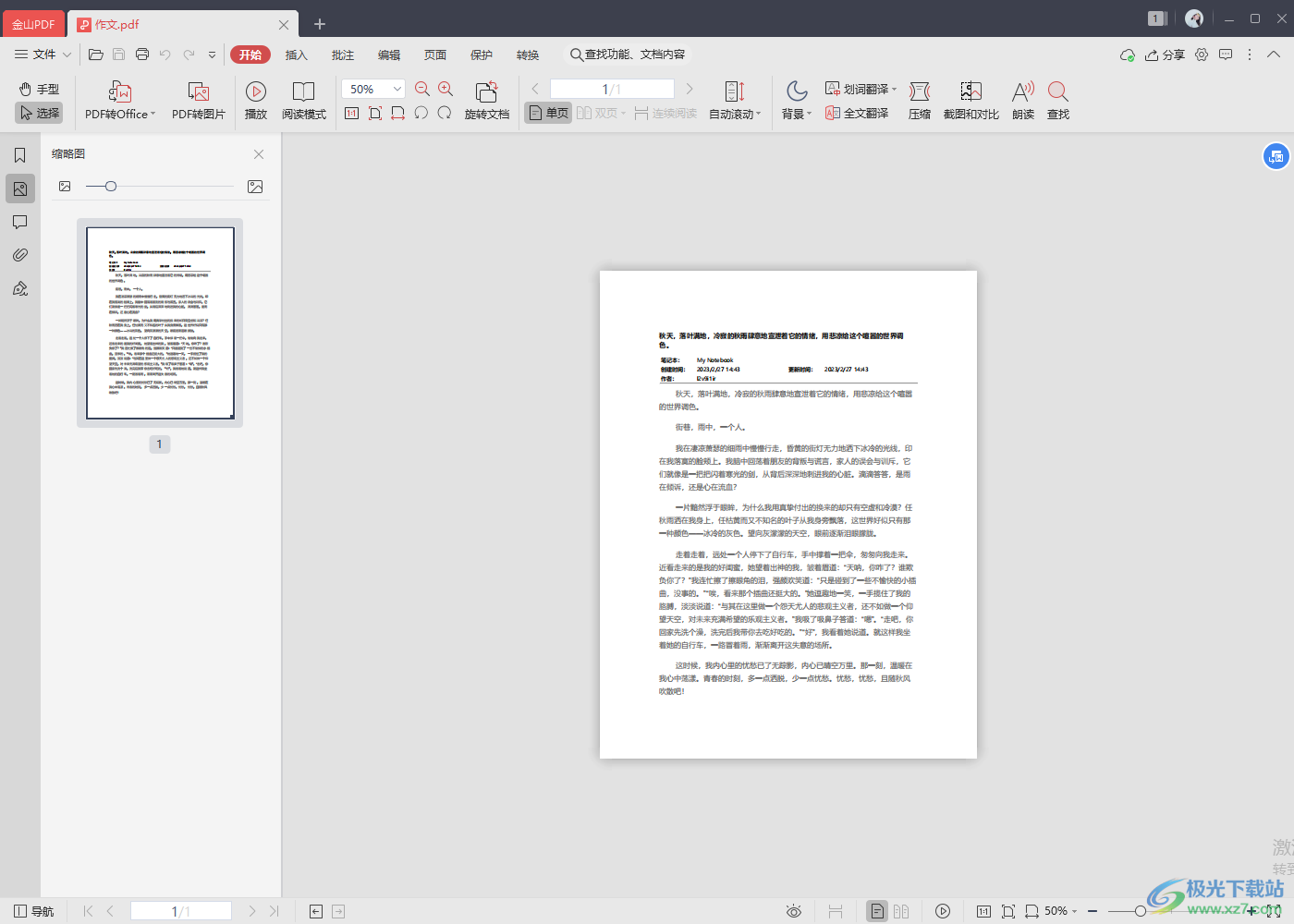This screenshot has width=1294, height=924.
Task: Click 金山PDF home tab
Action: [x=33, y=24]
